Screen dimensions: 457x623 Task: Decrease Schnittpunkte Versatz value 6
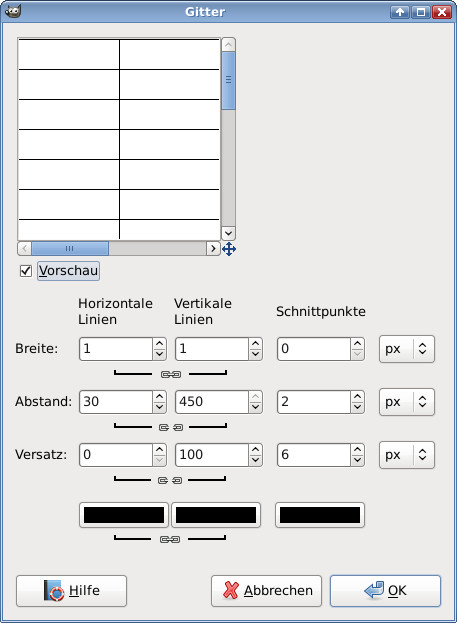click(357, 460)
